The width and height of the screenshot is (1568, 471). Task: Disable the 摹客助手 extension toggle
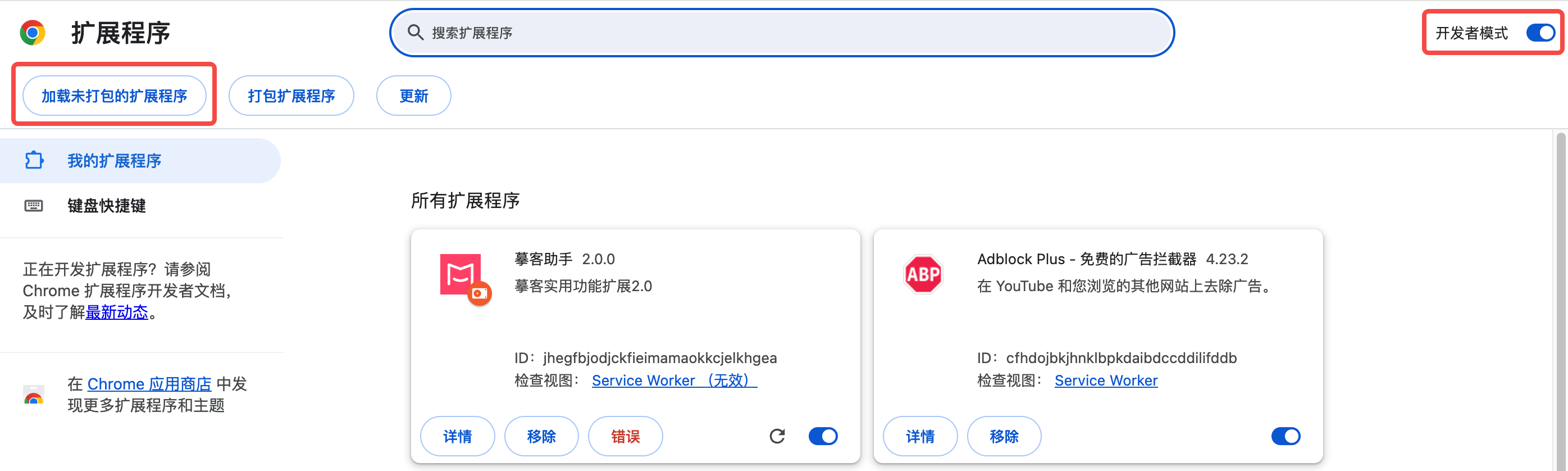click(x=823, y=436)
